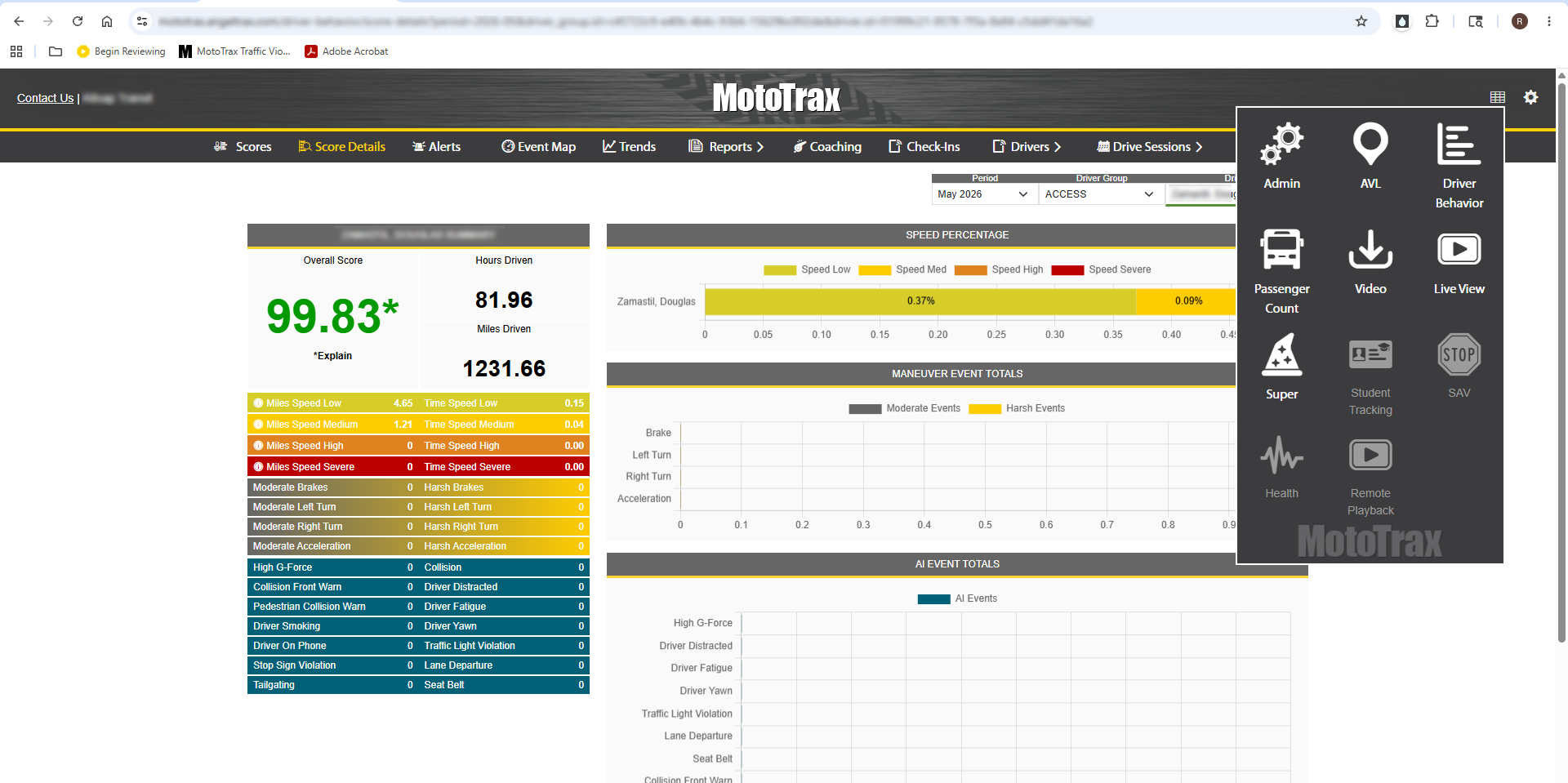Click the info icon beside Miles Speed Medium

point(258,425)
